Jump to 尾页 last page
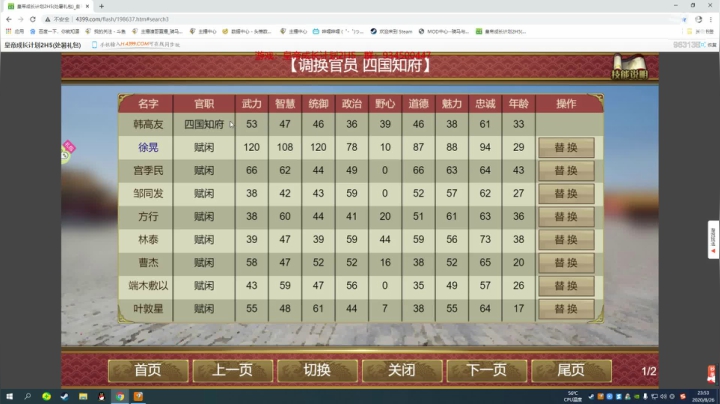 (571, 370)
